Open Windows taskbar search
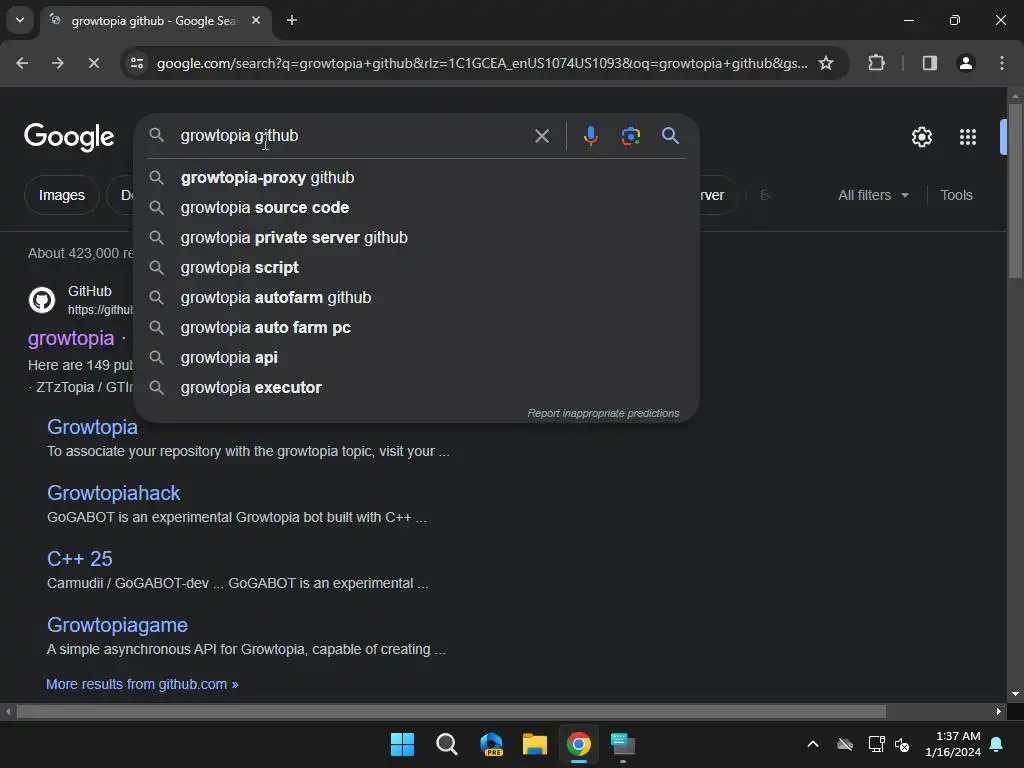This screenshot has height=768, width=1024. (447, 744)
